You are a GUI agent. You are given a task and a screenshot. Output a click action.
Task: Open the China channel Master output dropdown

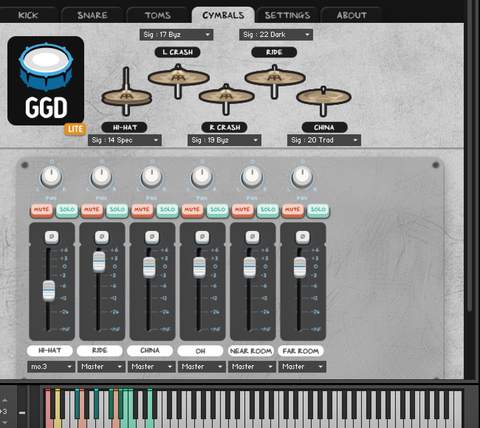152,367
